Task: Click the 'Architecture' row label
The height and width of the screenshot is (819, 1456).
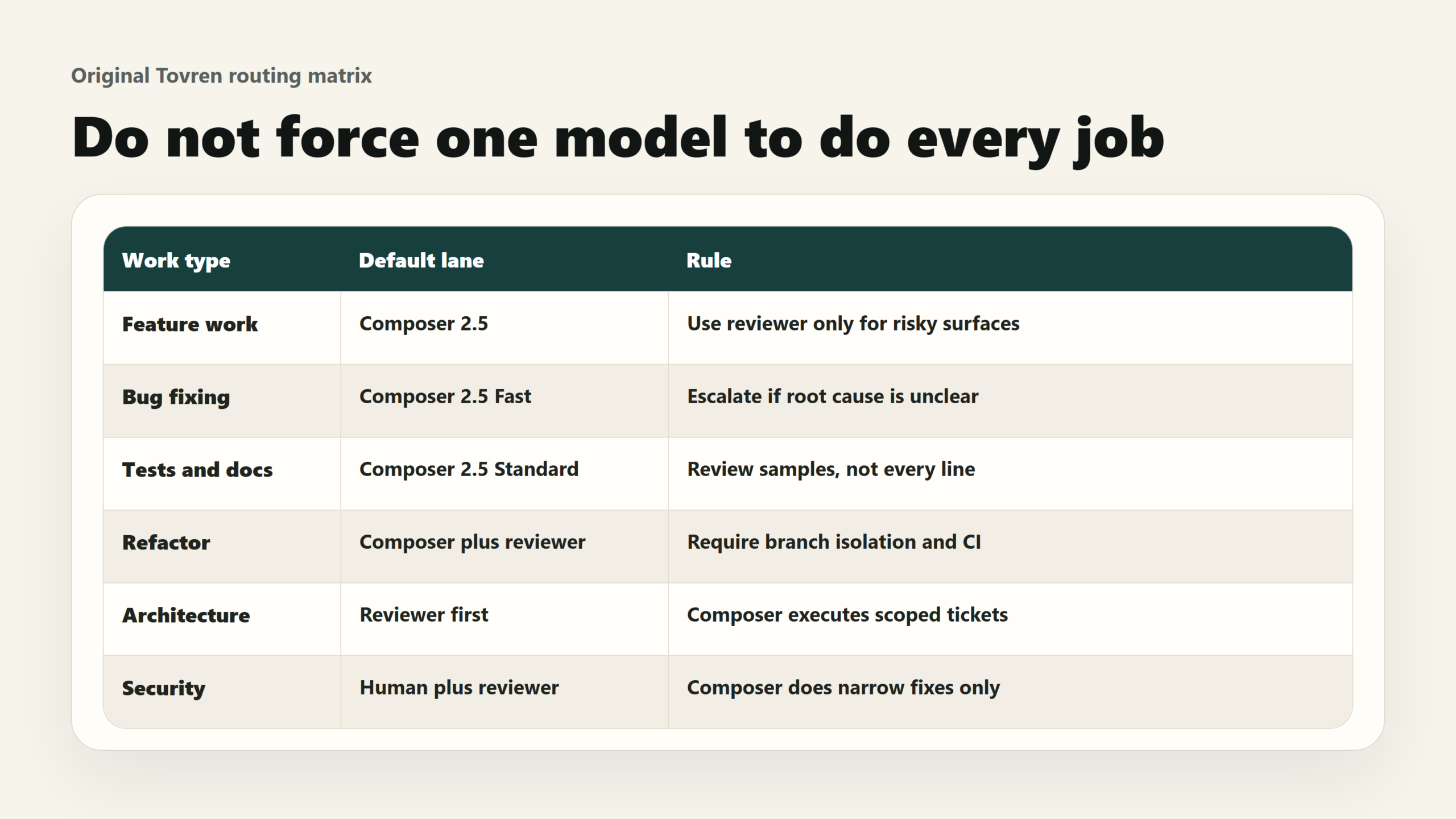Action: (186, 615)
